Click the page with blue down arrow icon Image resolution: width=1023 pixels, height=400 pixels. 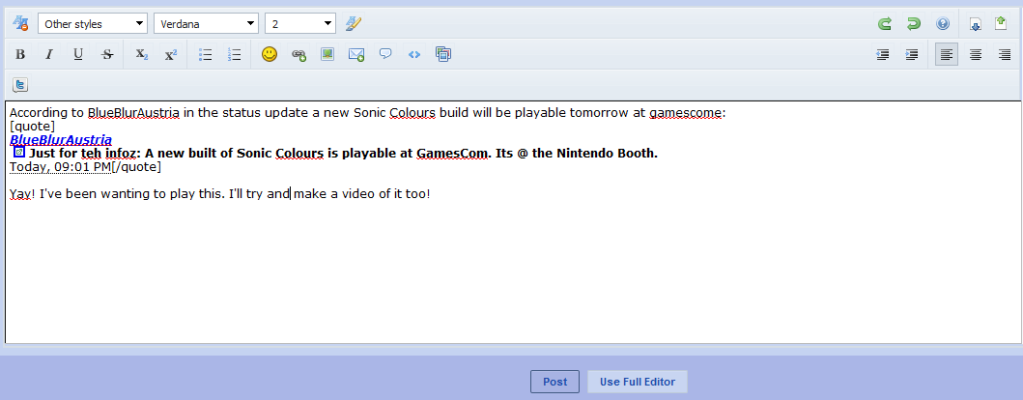click(x=975, y=24)
